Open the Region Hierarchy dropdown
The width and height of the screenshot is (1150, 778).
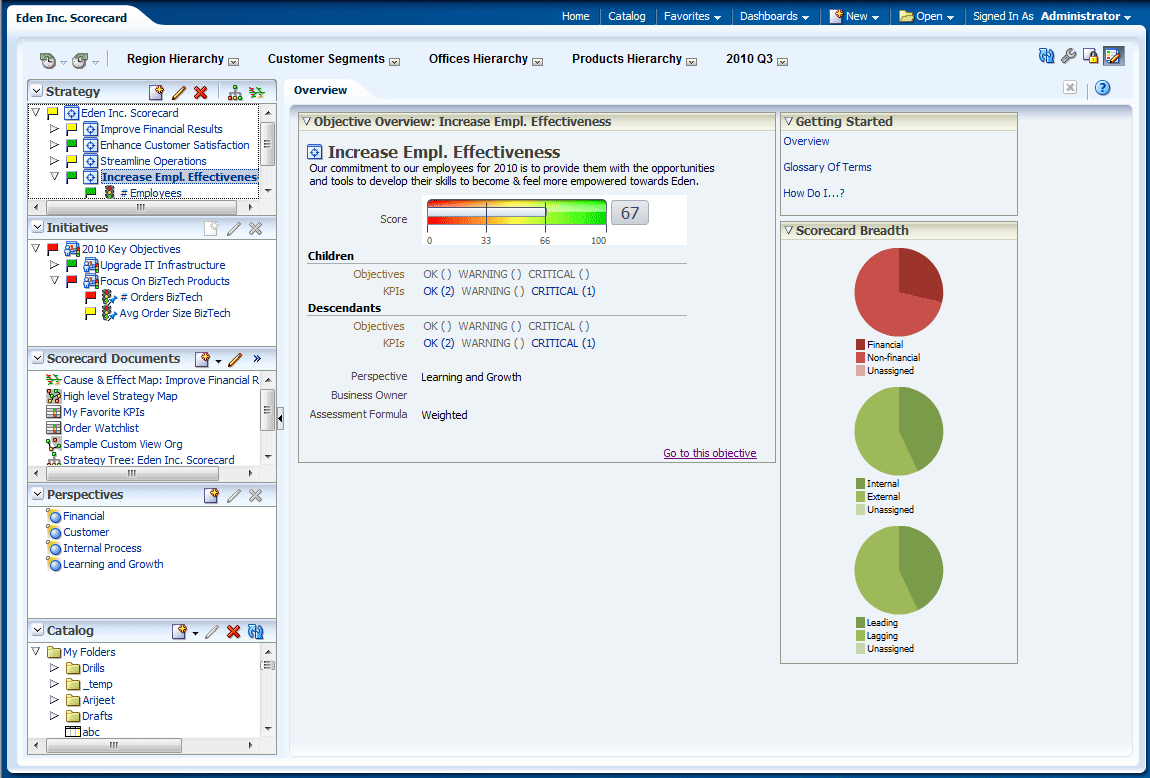[x=233, y=61]
